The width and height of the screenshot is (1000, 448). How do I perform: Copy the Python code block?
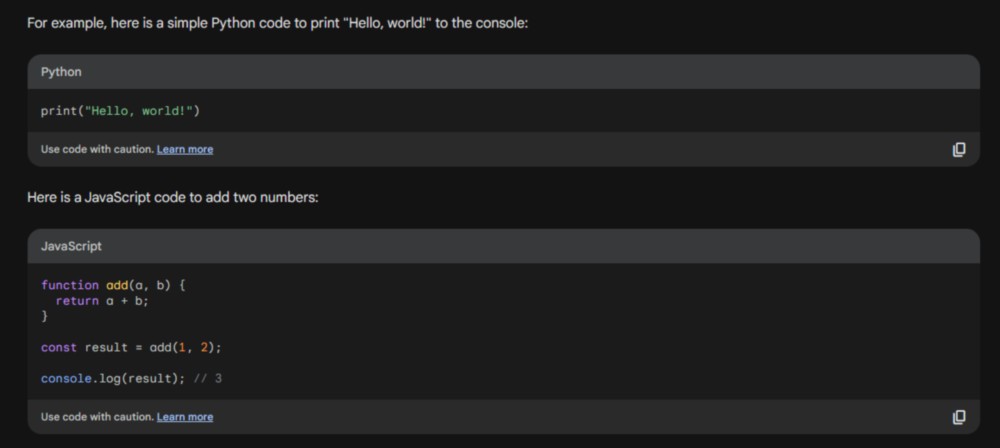[959, 150]
